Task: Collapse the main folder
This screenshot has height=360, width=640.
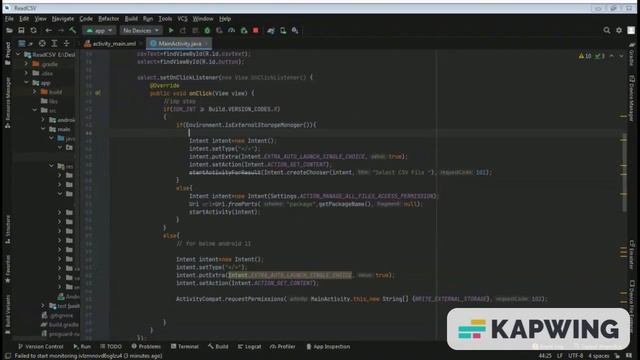Action: click(43, 129)
